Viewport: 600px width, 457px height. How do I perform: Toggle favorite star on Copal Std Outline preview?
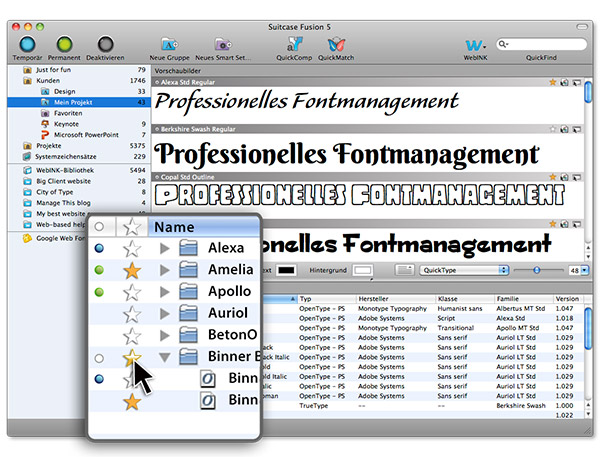coord(553,177)
